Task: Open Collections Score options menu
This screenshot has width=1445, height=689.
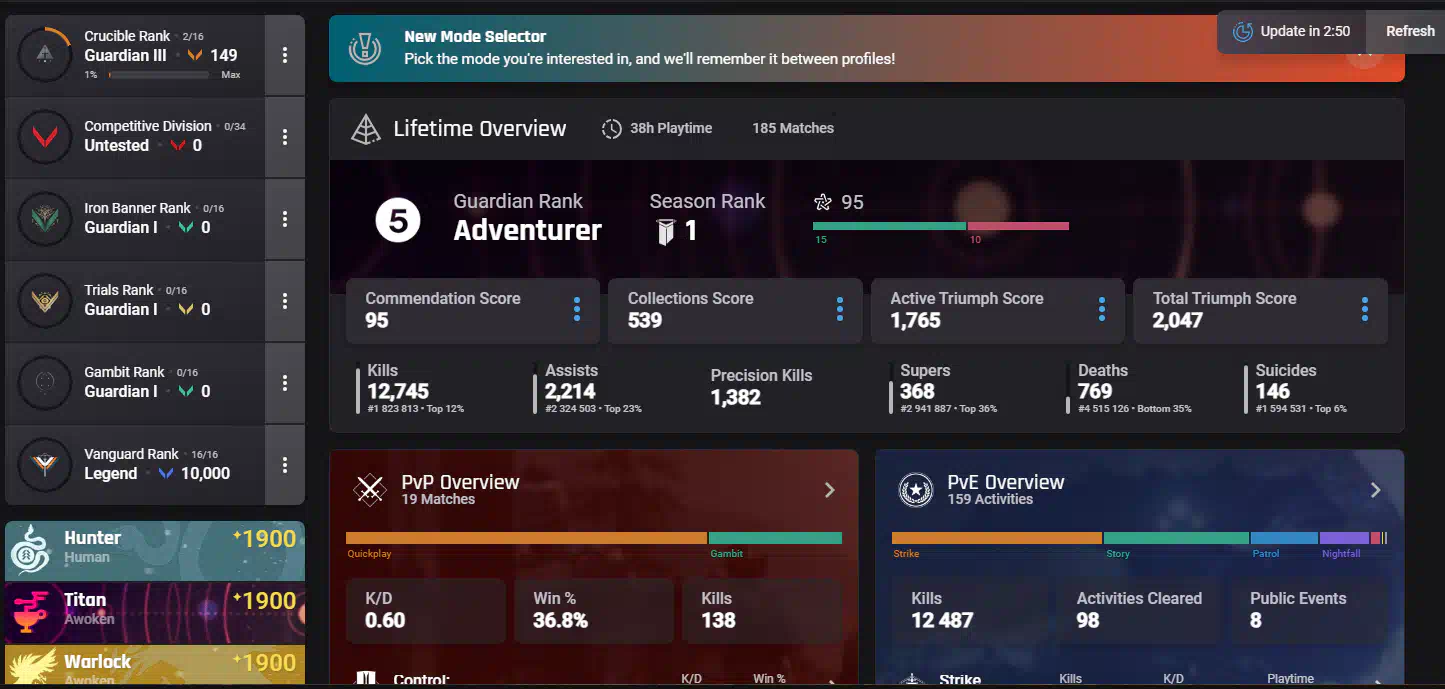Action: point(839,309)
